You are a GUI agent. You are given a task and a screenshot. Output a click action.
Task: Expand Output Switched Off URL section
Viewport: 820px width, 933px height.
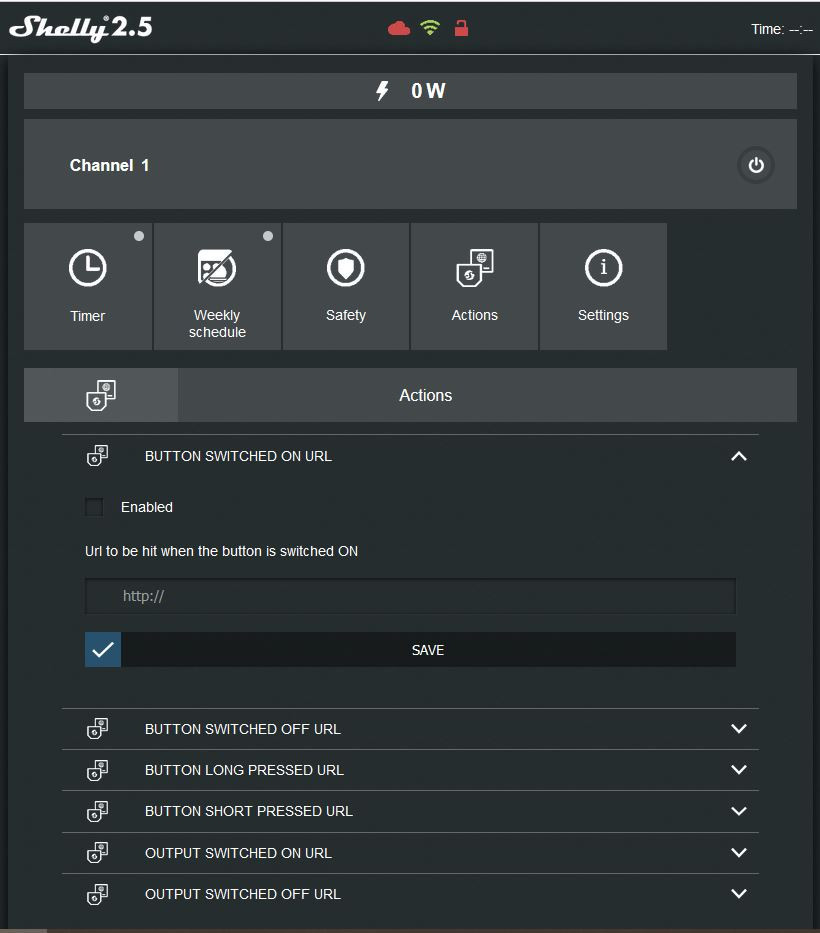click(739, 894)
